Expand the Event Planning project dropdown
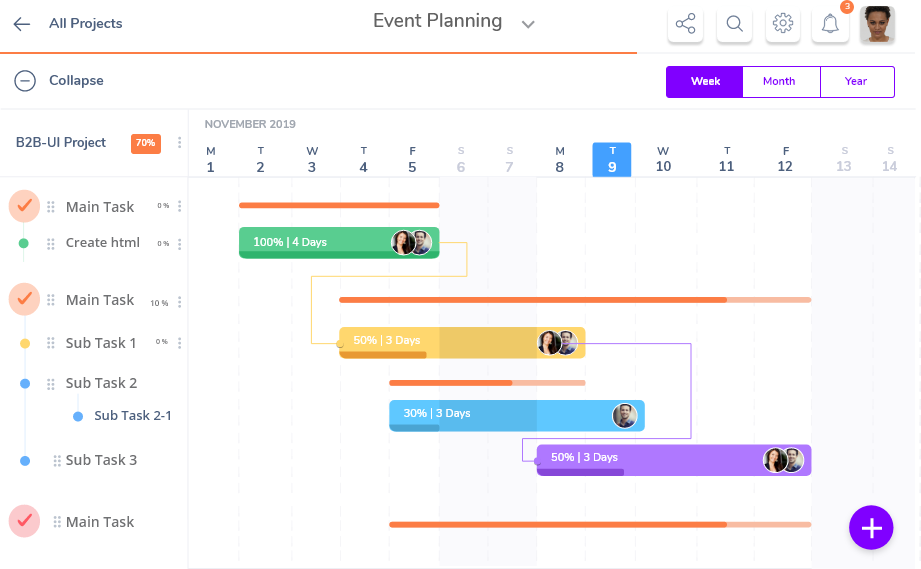 pos(528,24)
